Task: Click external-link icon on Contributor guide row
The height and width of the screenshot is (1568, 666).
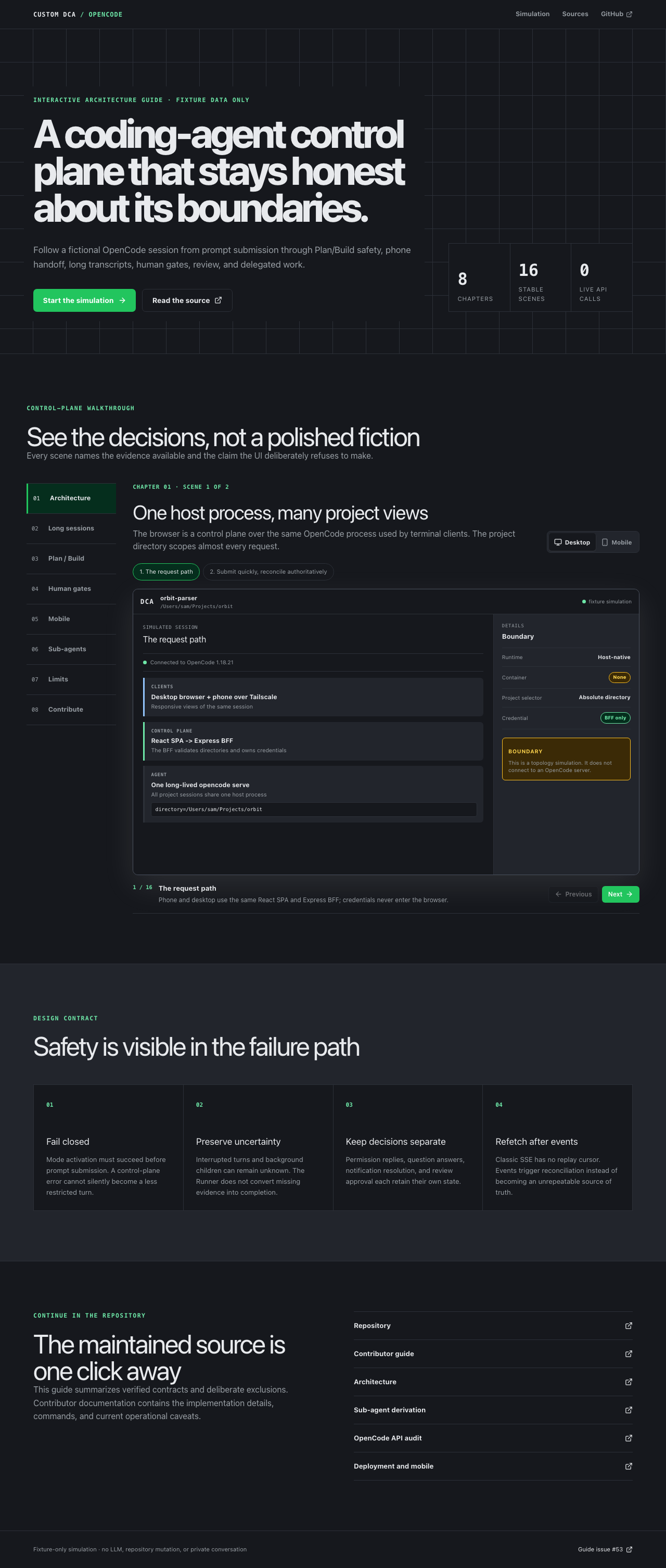Action: tap(629, 1354)
